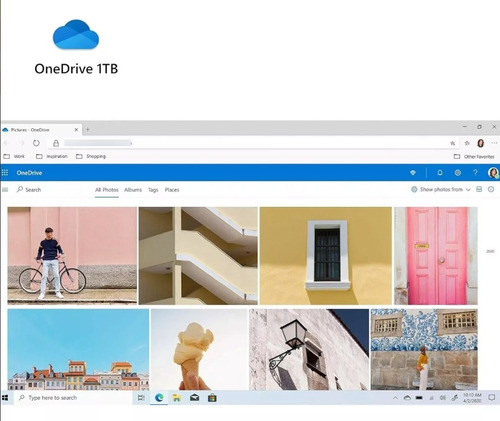Select the All Photos tab

107,190
